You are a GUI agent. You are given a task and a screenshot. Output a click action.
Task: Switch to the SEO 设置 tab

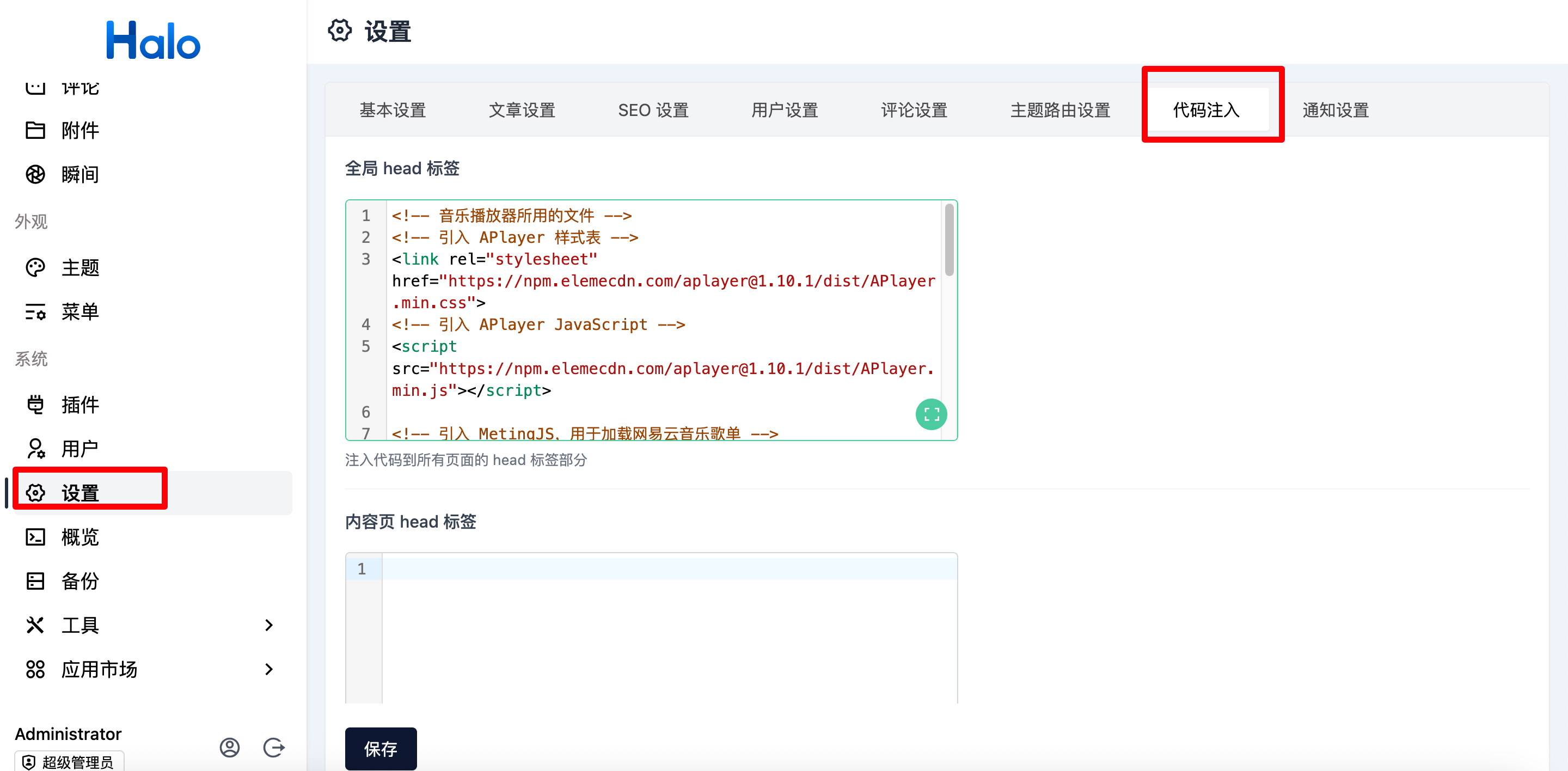[653, 110]
